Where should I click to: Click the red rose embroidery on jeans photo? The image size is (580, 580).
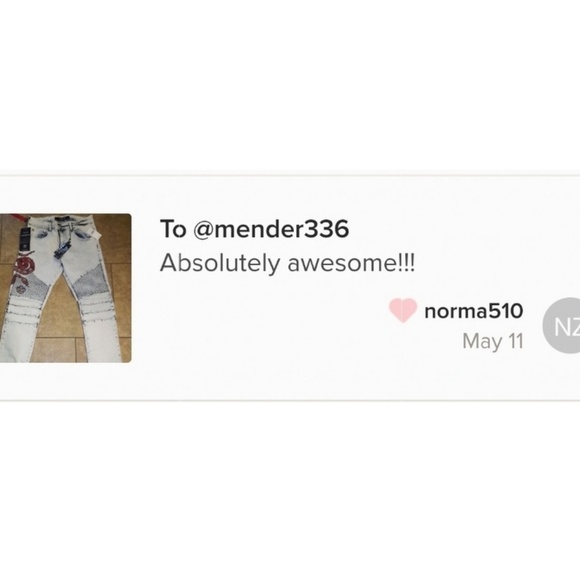click(23, 267)
